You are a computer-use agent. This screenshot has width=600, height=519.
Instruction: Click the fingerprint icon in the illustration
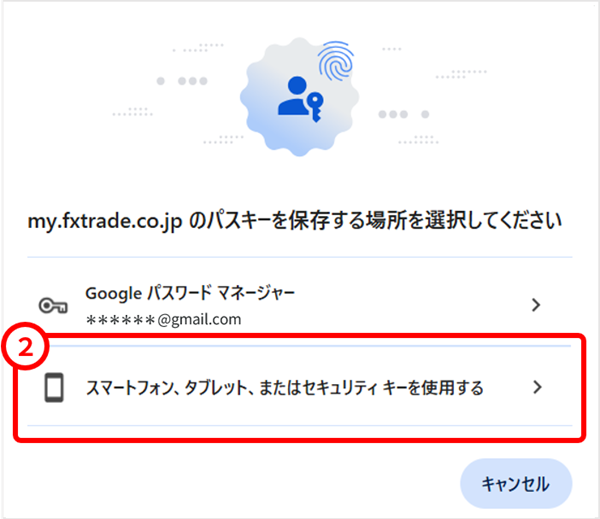336,61
